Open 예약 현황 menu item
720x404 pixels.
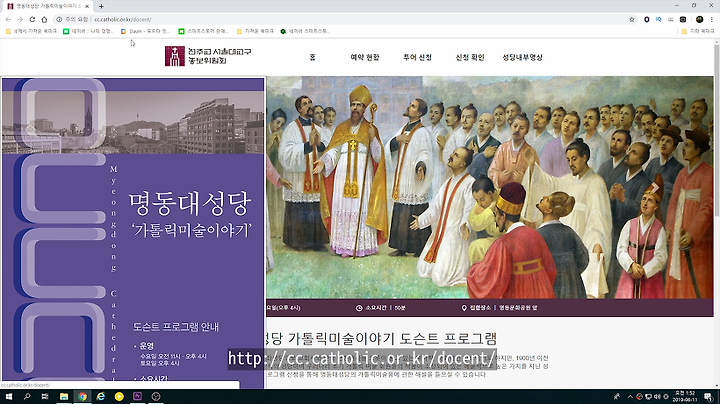click(365, 57)
